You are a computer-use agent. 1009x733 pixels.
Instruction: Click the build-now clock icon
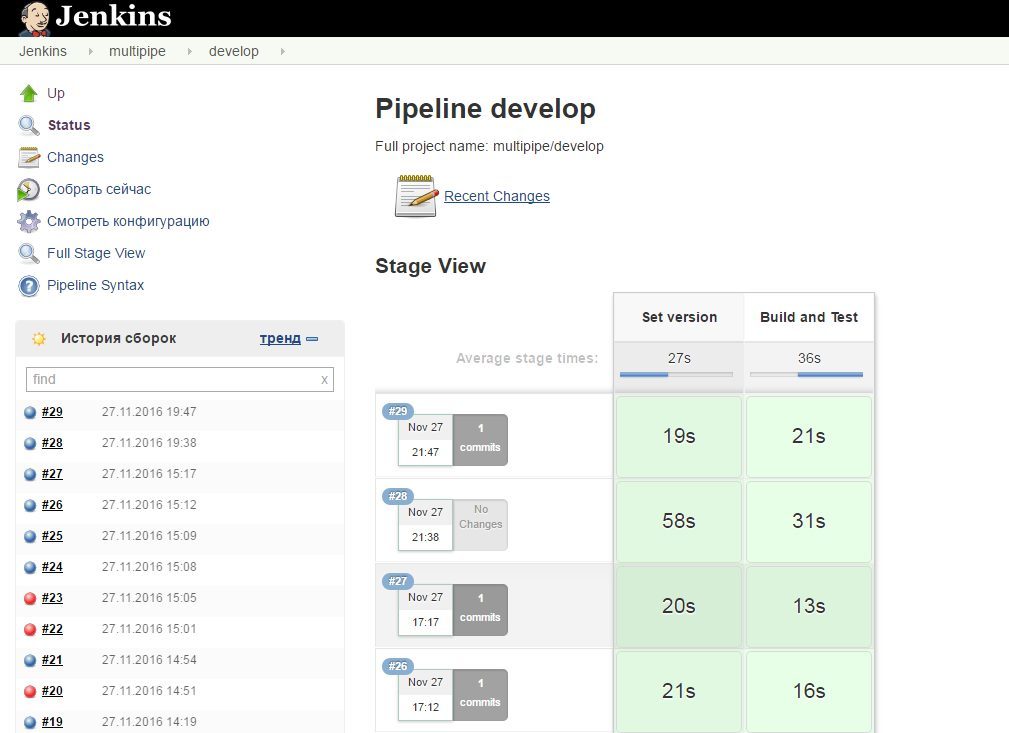click(x=29, y=189)
